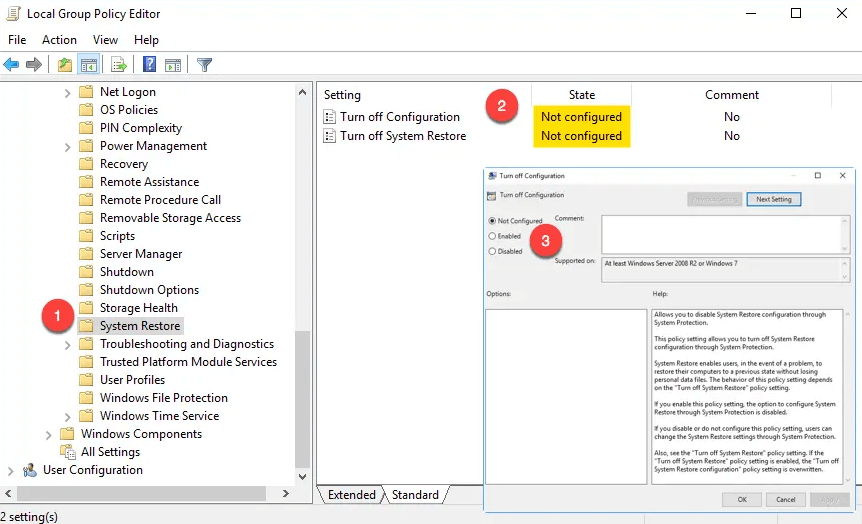Viewport: 862px width, 524px height.
Task: Click the Back arrow toolbar icon
Action: coord(12,65)
